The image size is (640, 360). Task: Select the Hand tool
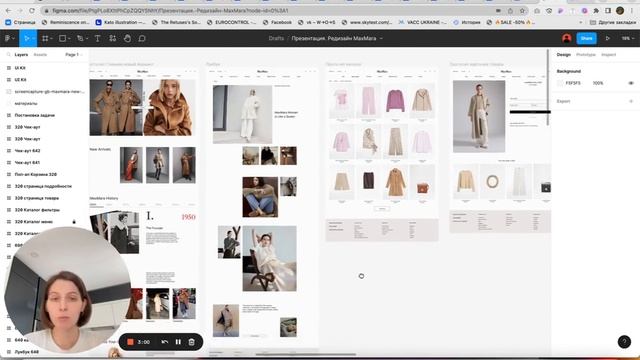(x=127, y=38)
